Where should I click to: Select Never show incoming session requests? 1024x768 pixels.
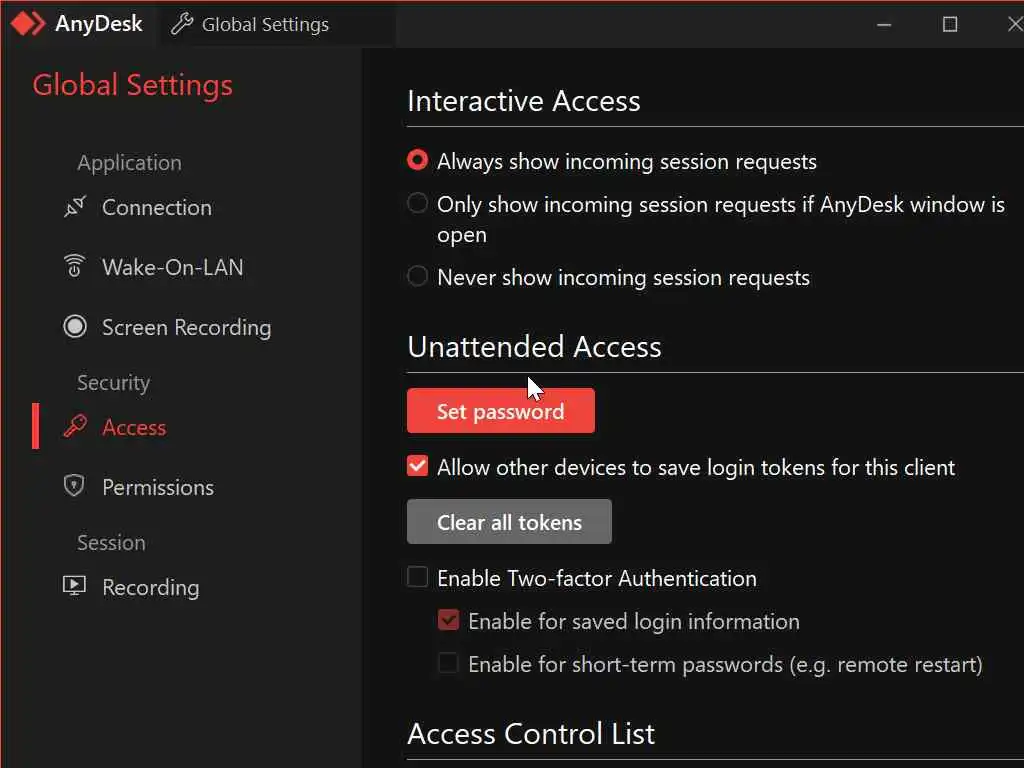coord(418,277)
